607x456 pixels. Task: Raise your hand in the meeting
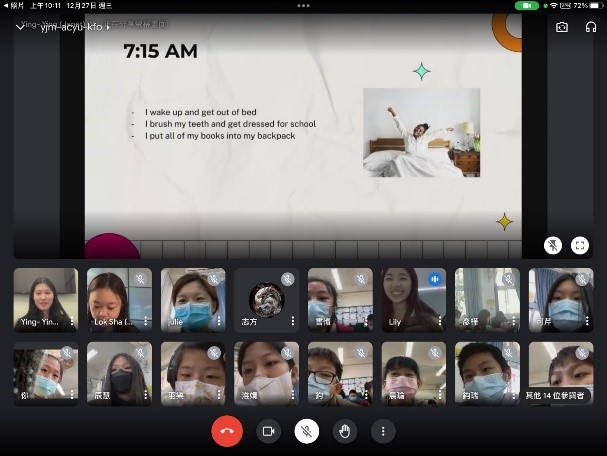point(345,431)
